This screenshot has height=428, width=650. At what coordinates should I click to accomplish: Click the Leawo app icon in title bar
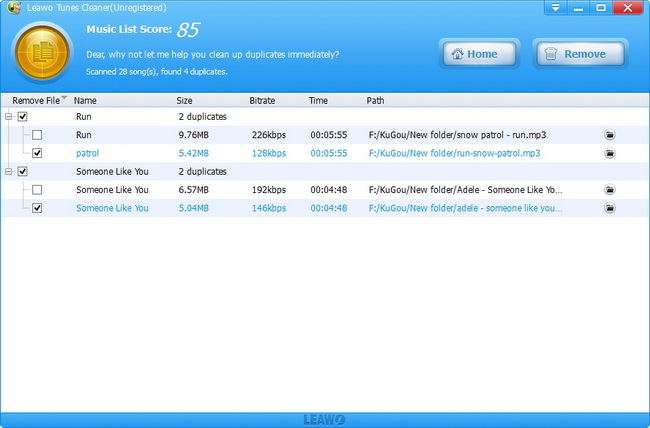click(x=12, y=8)
